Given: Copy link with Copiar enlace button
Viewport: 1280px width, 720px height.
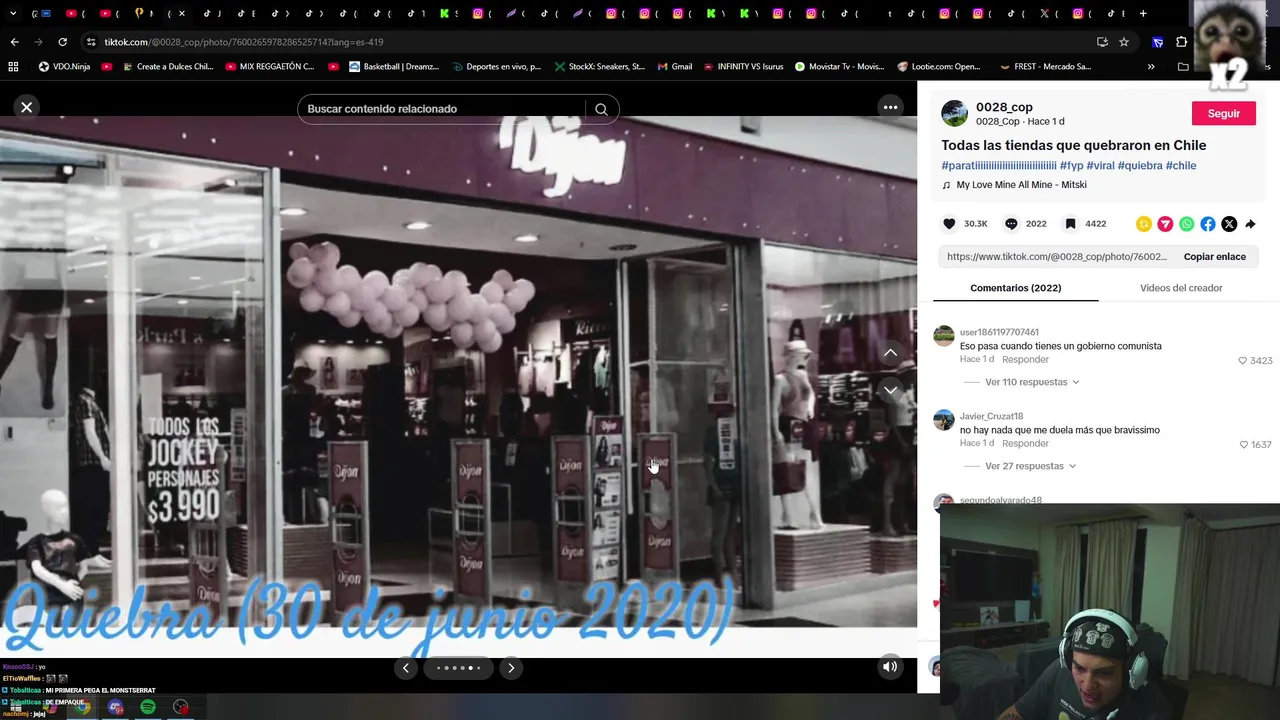Looking at the screenshot, I should (x=1214, y=257).
